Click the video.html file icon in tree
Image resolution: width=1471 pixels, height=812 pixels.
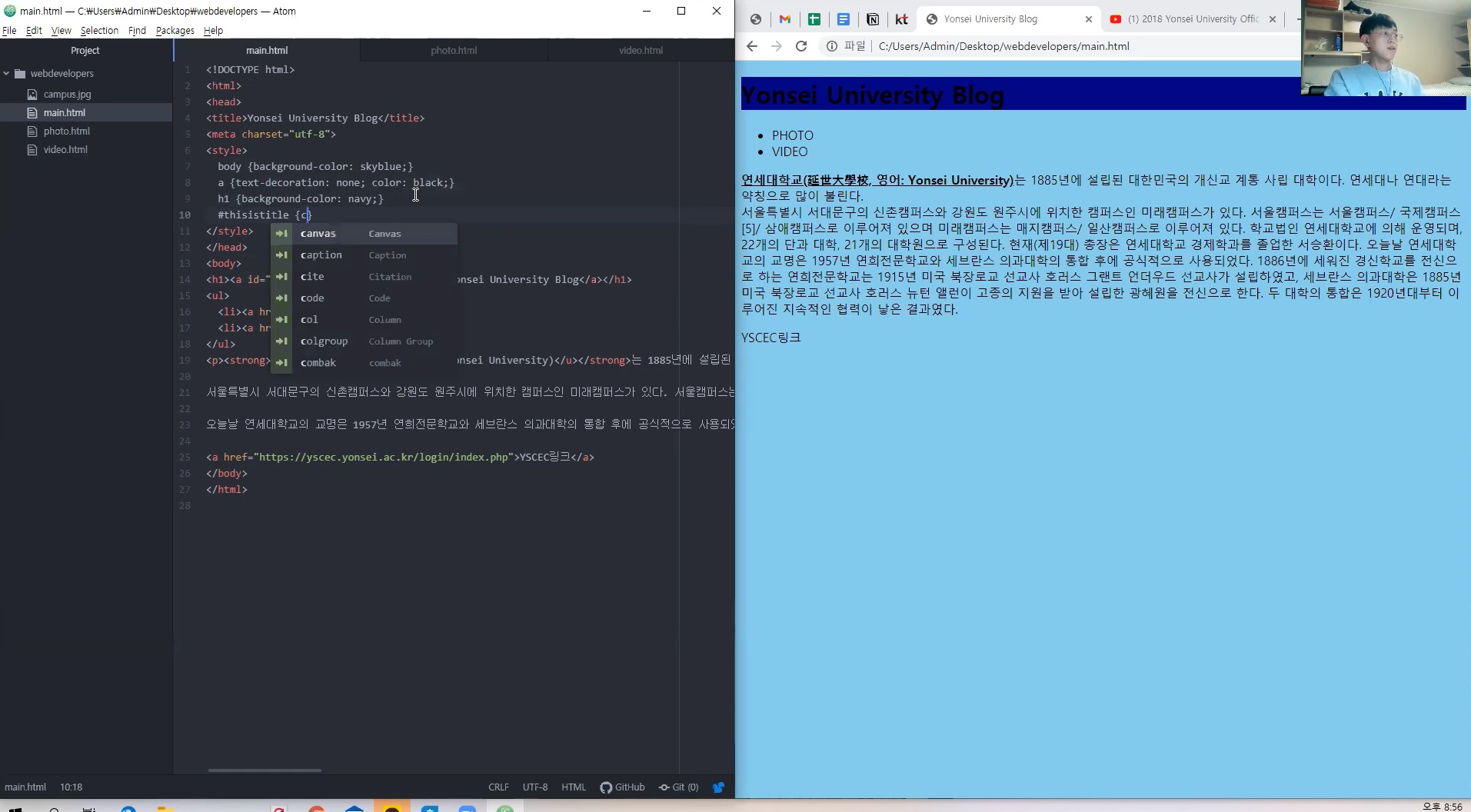click(x=32, y=150)
